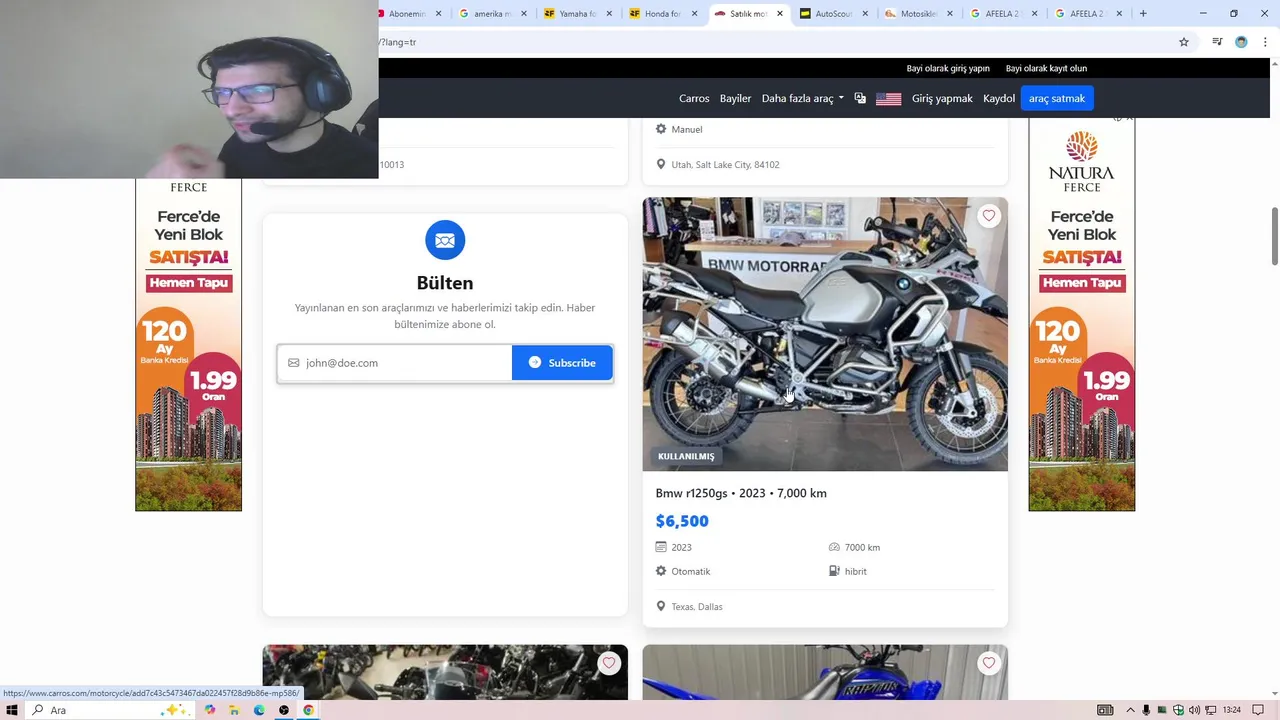This screenshot has height=720, width=1280.
Task: Expand the Daha fazla araç dropdown
Action: click(803, 98)
